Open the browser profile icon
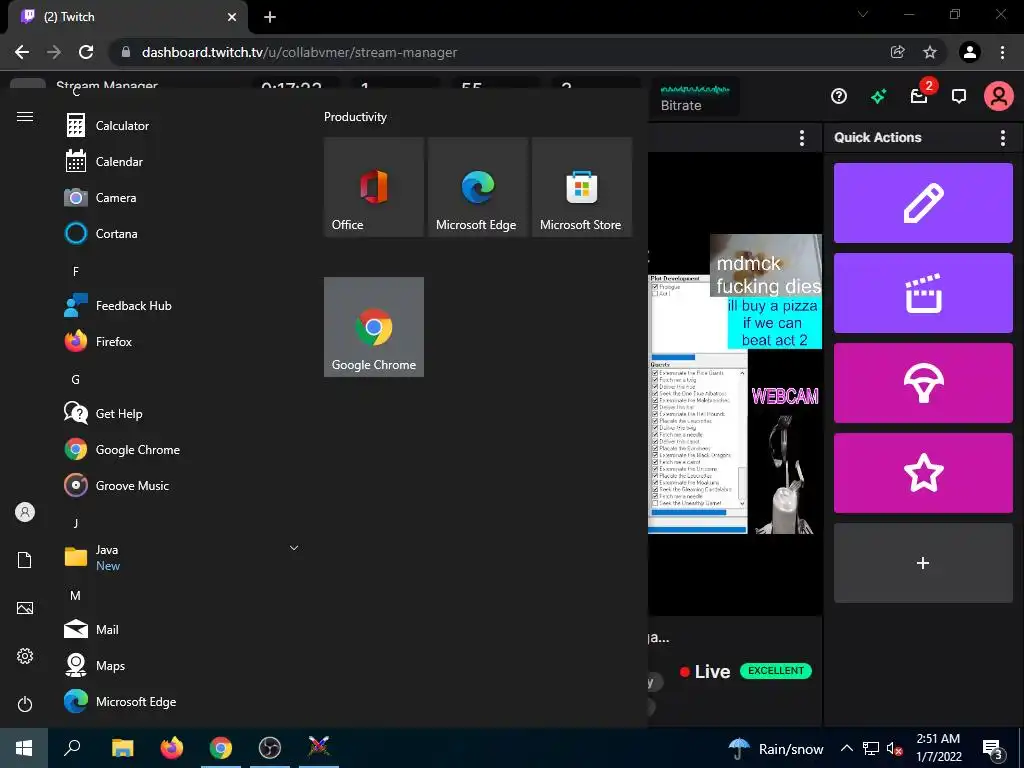This screenshot has height=768, width=1024. click(970, 52)
